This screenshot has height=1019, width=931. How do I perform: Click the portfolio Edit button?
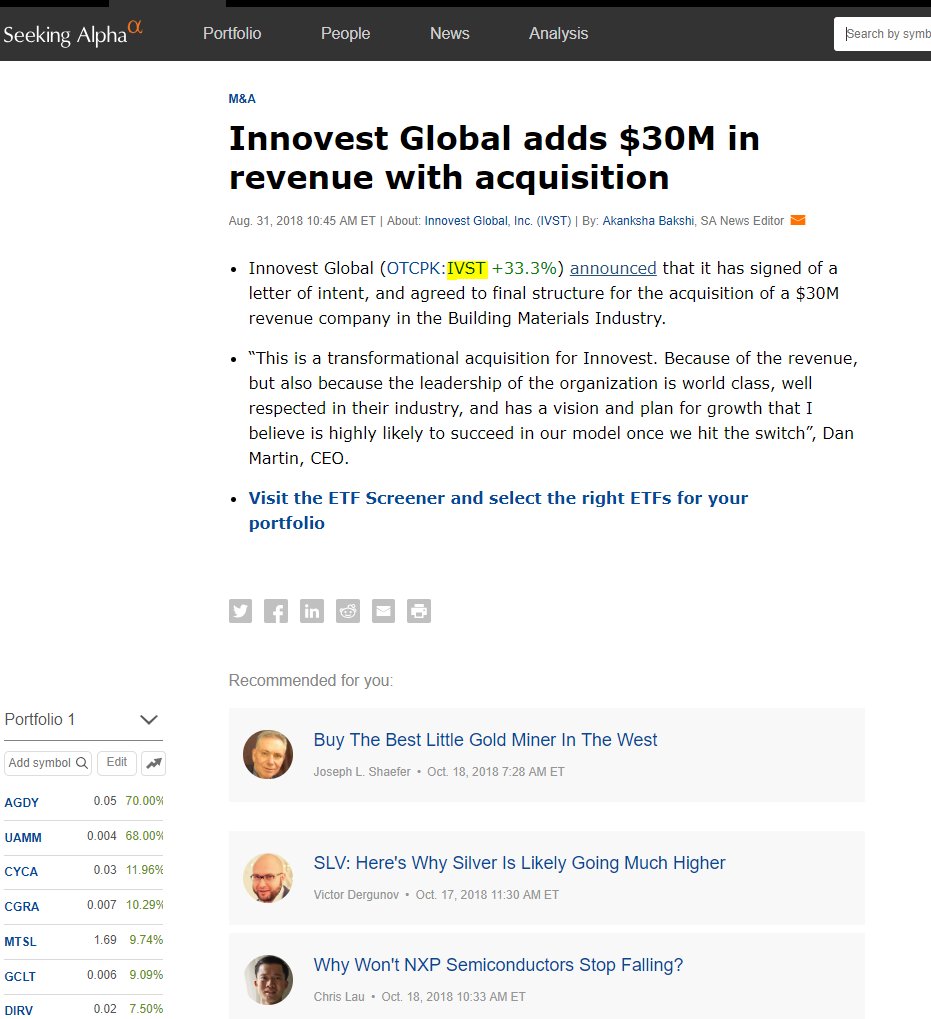coord(117,762)
